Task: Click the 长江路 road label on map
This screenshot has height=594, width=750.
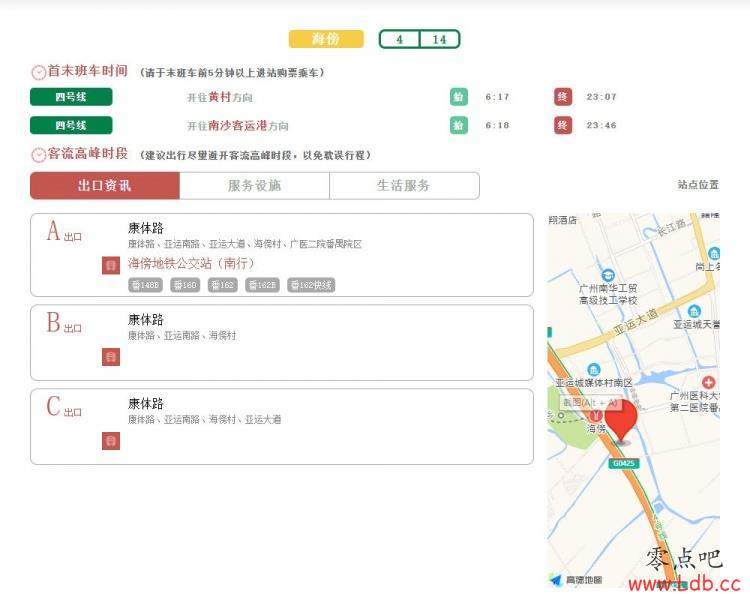Action: coord(672,228)
